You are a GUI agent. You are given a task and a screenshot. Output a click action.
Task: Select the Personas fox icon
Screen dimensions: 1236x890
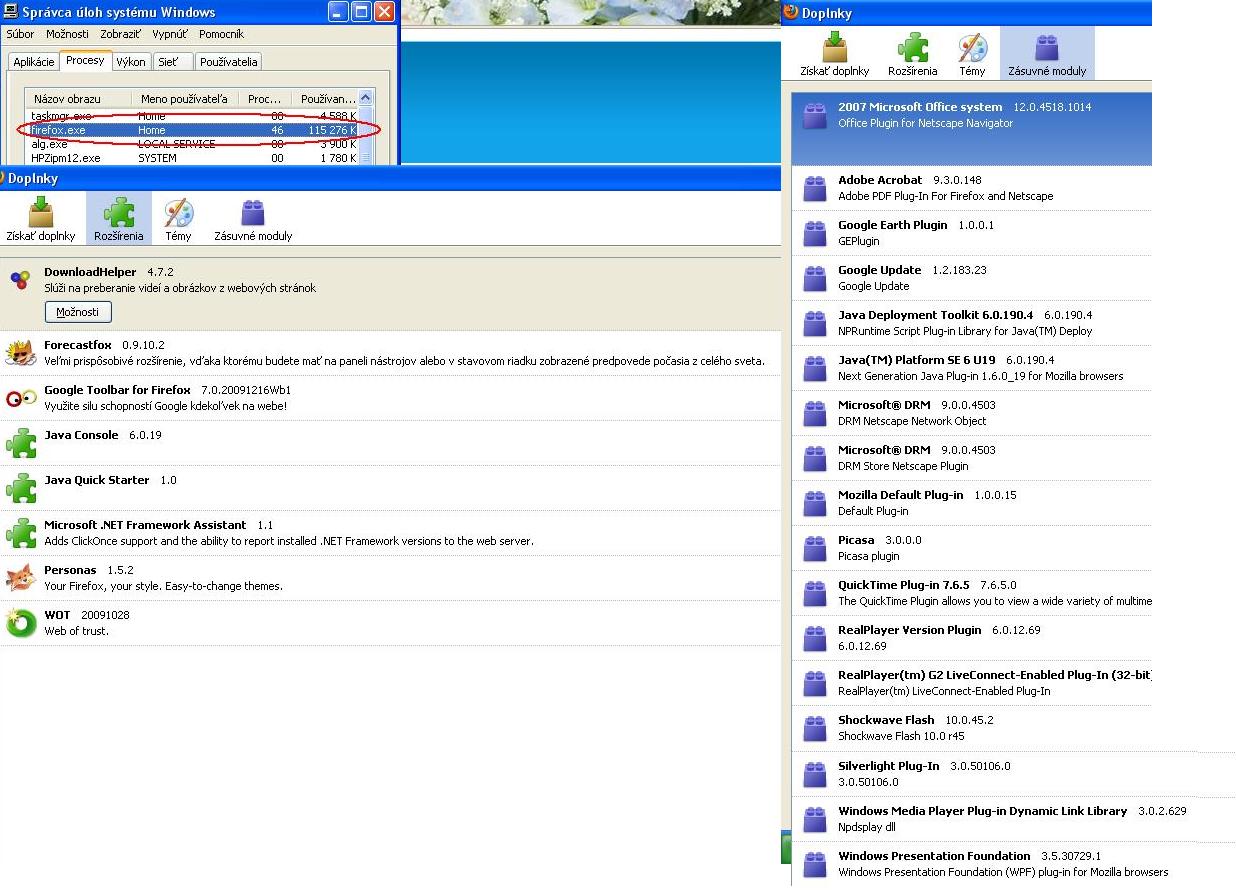pos(21,578)
